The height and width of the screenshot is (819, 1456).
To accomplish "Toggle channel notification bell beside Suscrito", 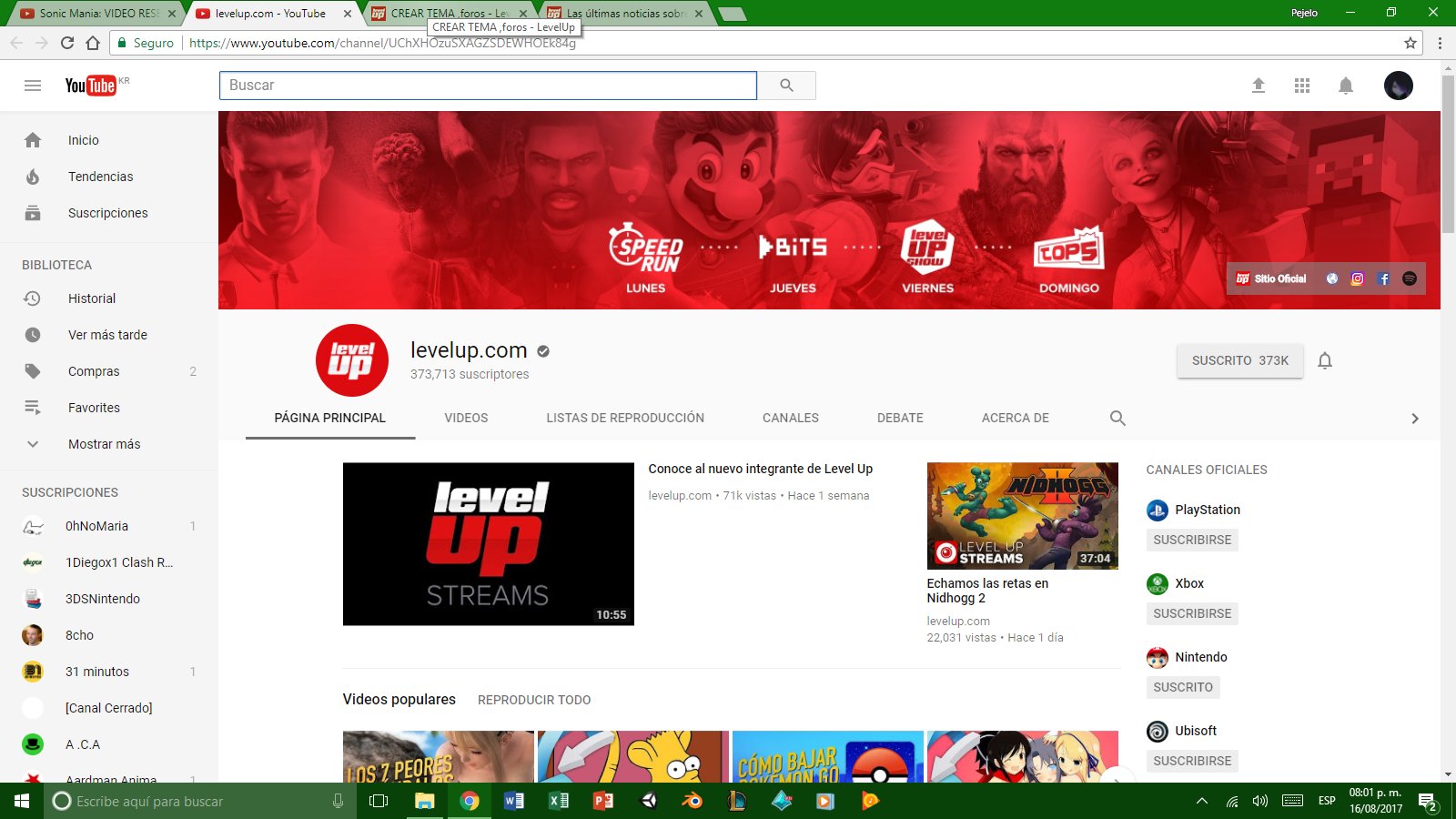I will point(1325,360).
